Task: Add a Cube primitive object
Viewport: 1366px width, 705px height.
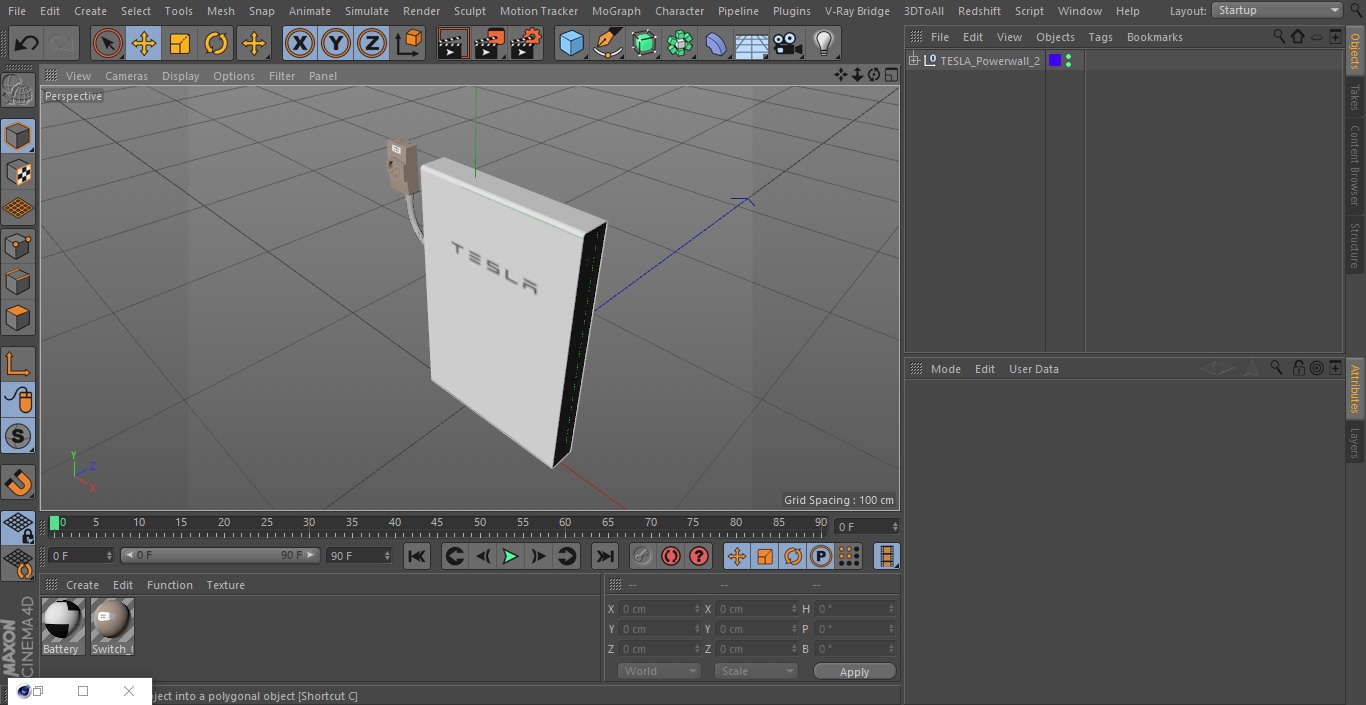Action: point(572,44)
